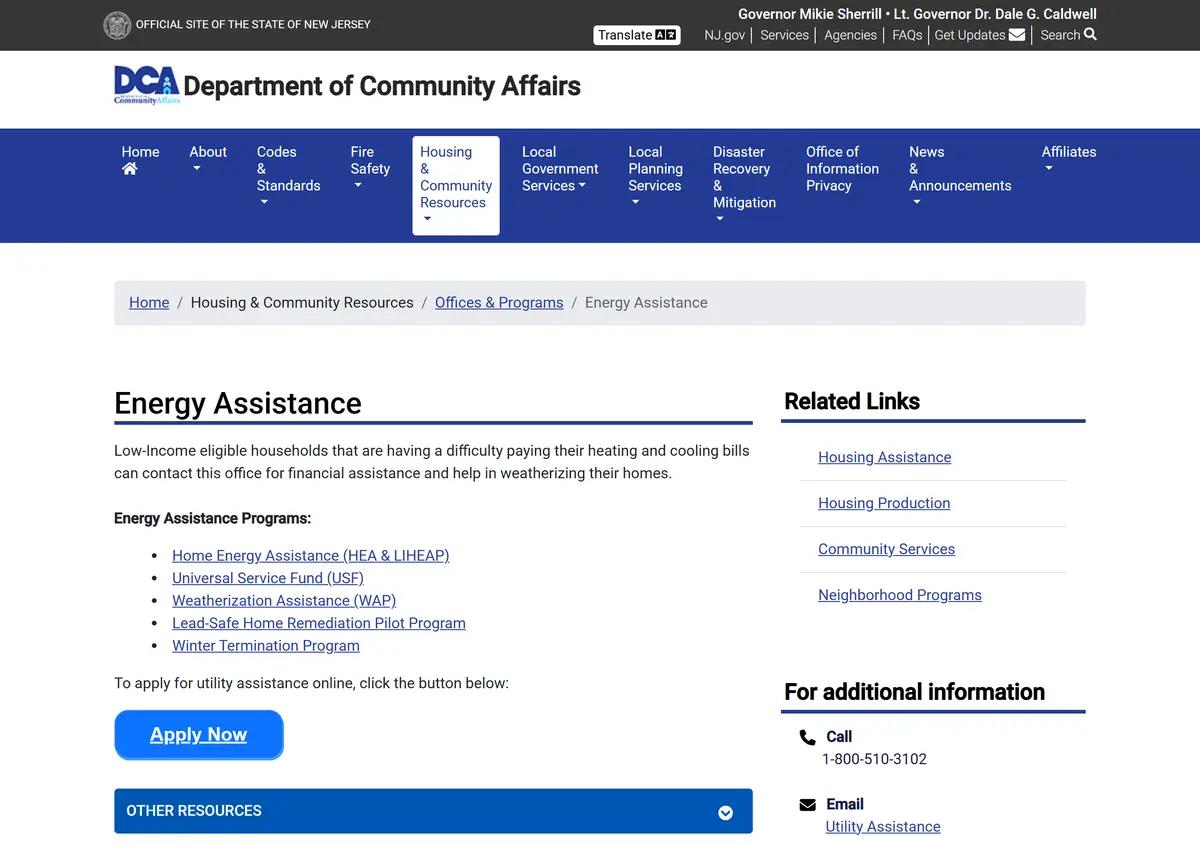This screenshot has height=844, width=1200.
Task: Expand the Local Planning Services menu
Action: tap(655, 177)
